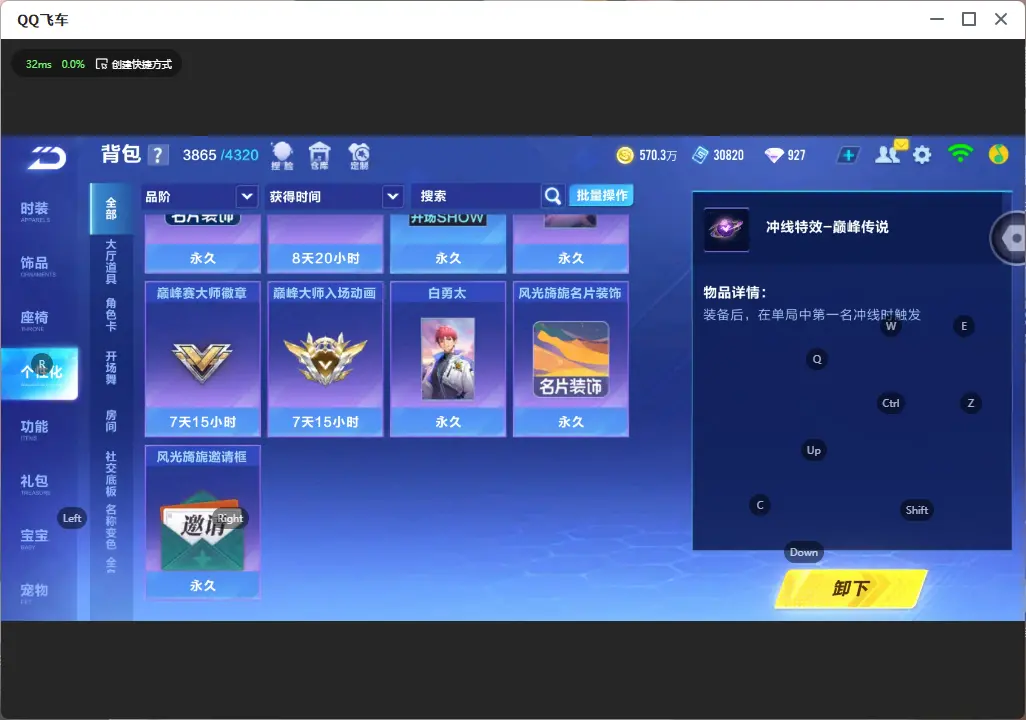Viewport: 1026px width, 720px height.
Task: Click the 批量操作 batch button
Action: click(601, 195)
